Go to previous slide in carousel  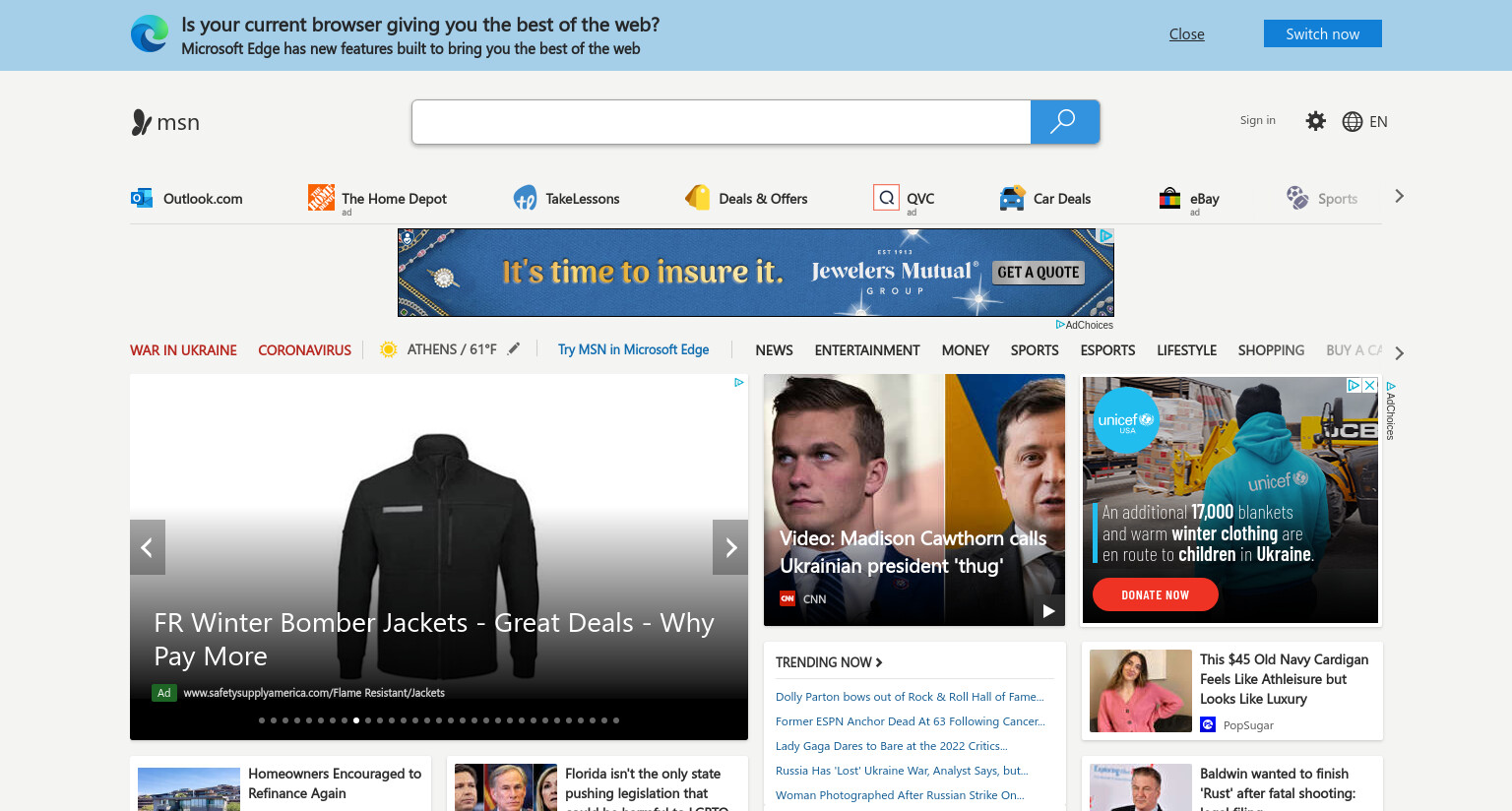coord(147,547)
